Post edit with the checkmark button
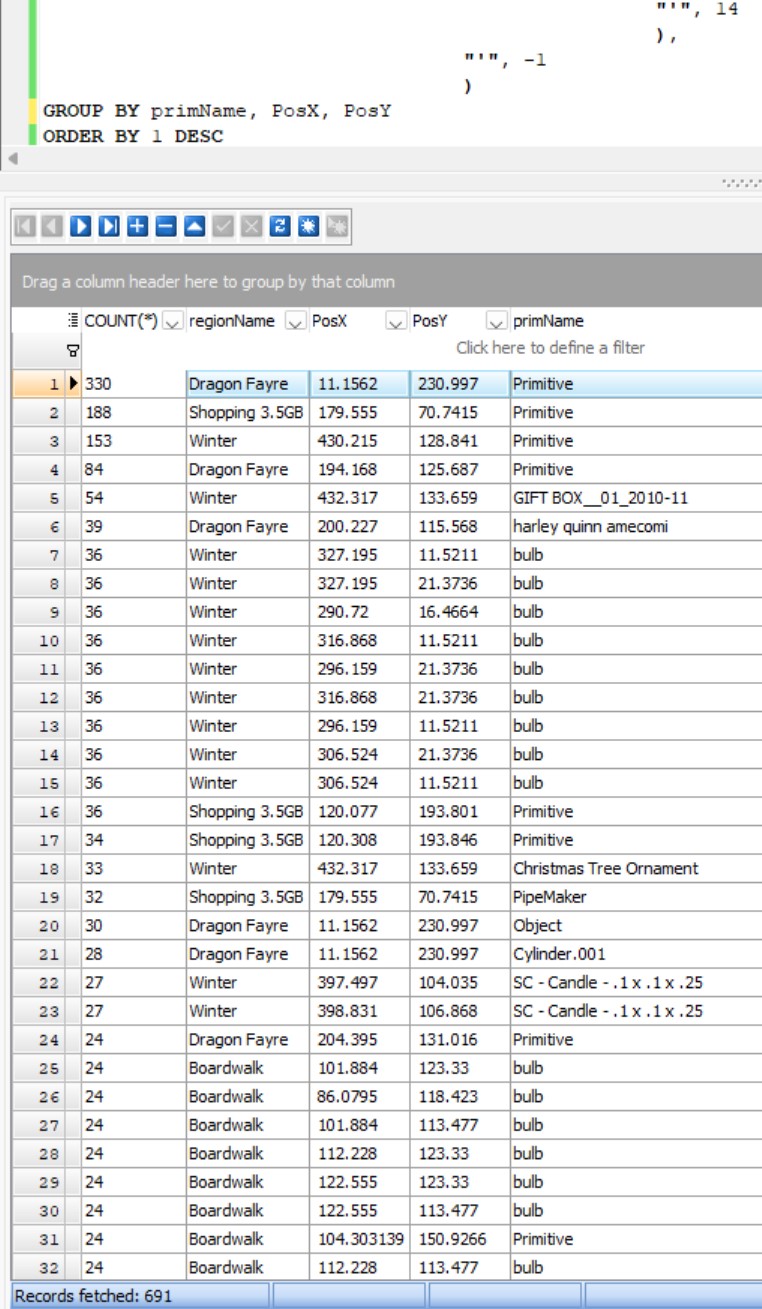 point(223,226)
